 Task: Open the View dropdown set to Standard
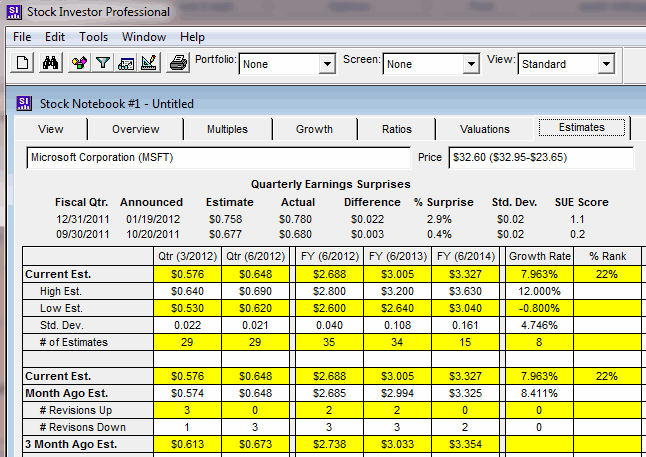605,64
